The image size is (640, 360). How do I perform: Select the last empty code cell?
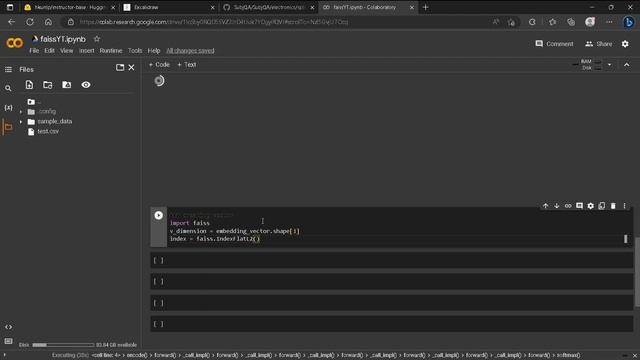click(x=391, y=324)
